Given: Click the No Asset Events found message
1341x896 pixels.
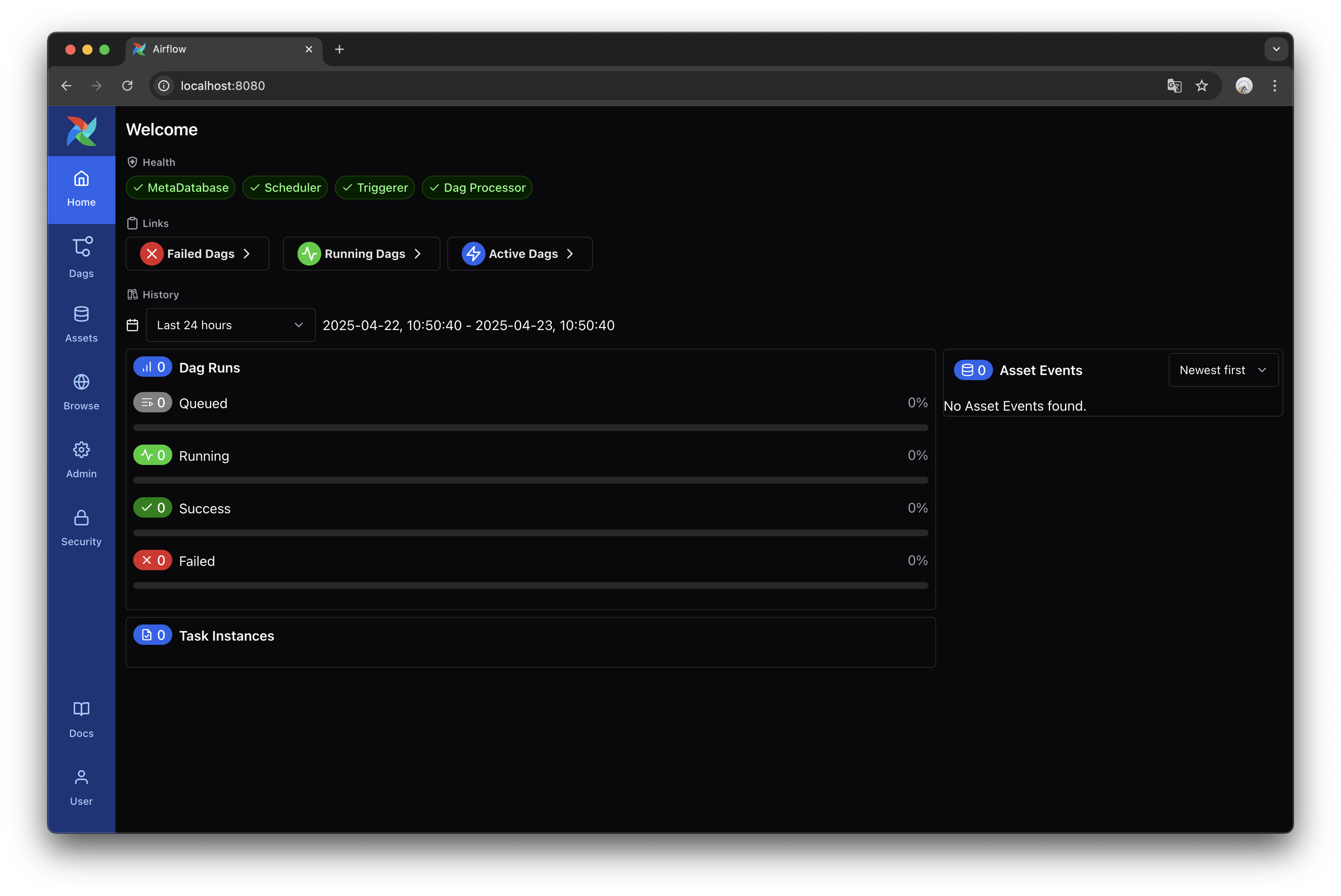Looking at the screenshot, I should tap(1015, 406).
